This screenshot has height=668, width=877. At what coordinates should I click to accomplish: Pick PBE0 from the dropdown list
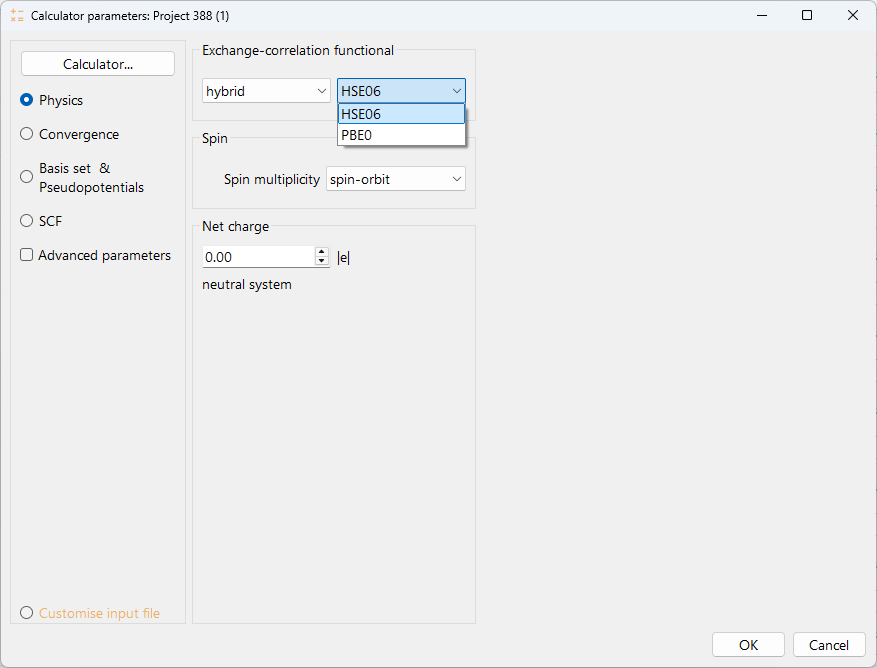click(x=401, y=135)
